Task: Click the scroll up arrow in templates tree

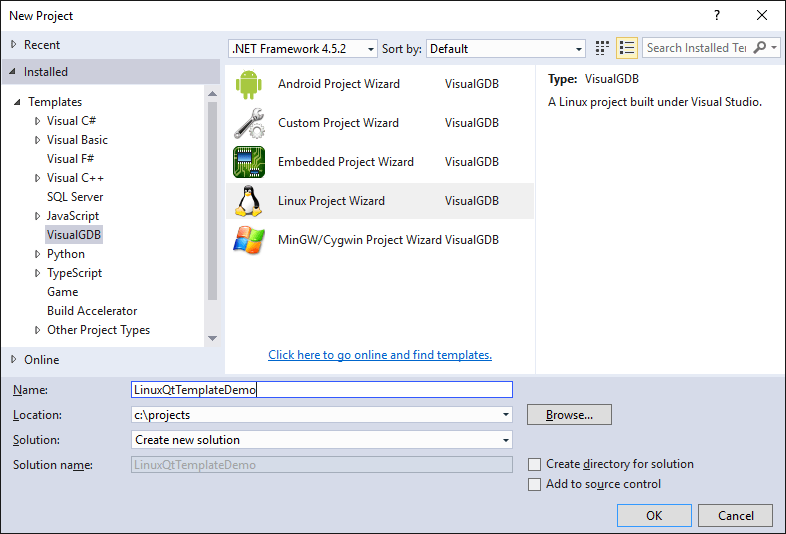Action: tap(213, 94)
